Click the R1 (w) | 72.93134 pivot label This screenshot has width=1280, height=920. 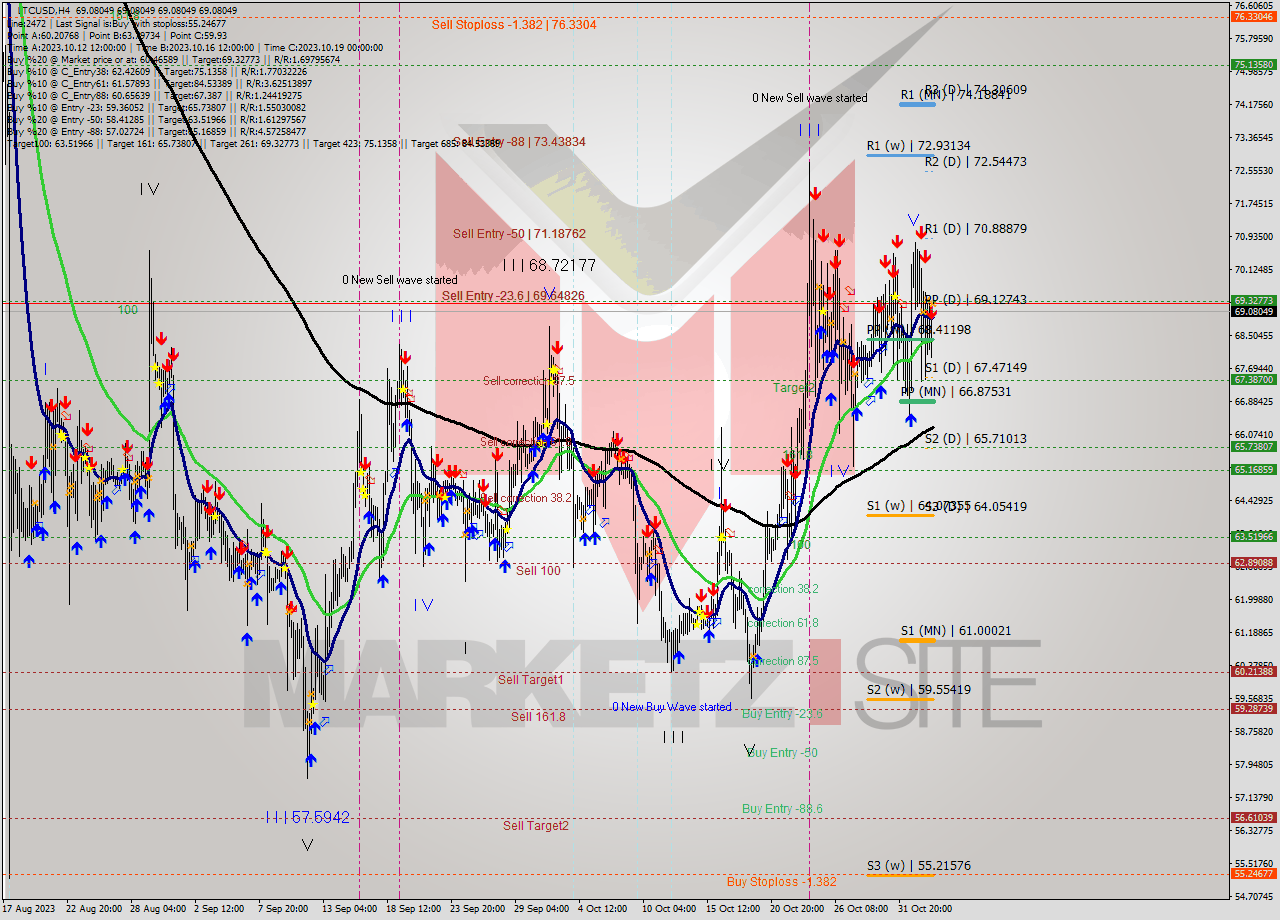pos(919,146)
